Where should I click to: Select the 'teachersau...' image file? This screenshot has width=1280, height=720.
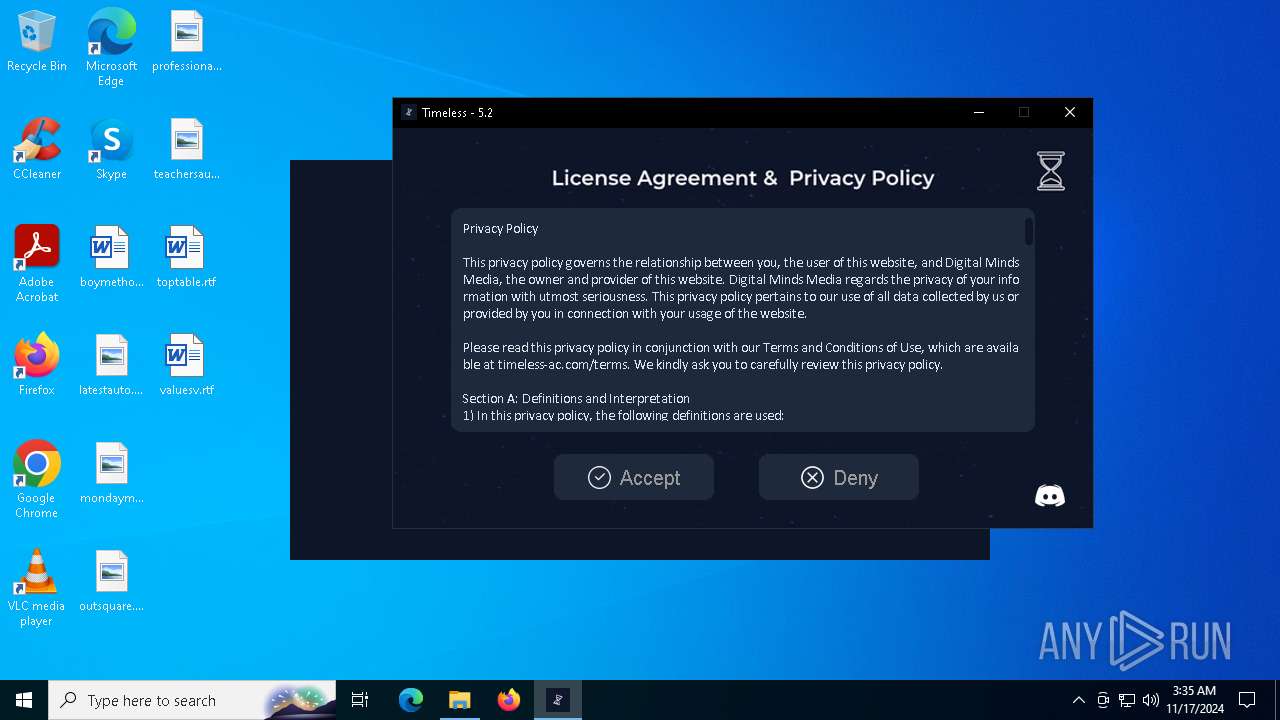coord(187,150)
